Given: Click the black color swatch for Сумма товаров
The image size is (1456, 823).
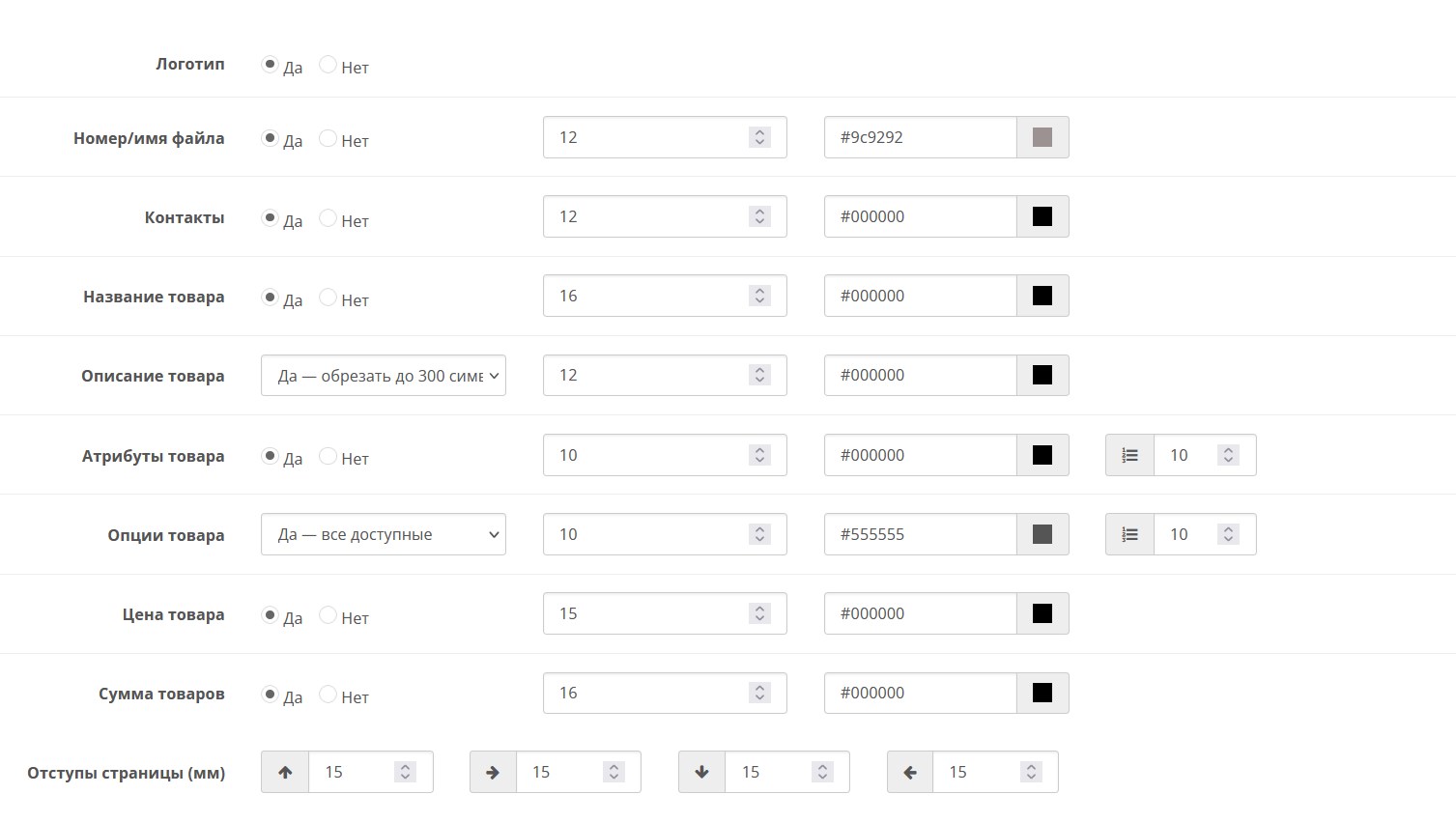Looking at the screenshot, I should coord(1042,693).
